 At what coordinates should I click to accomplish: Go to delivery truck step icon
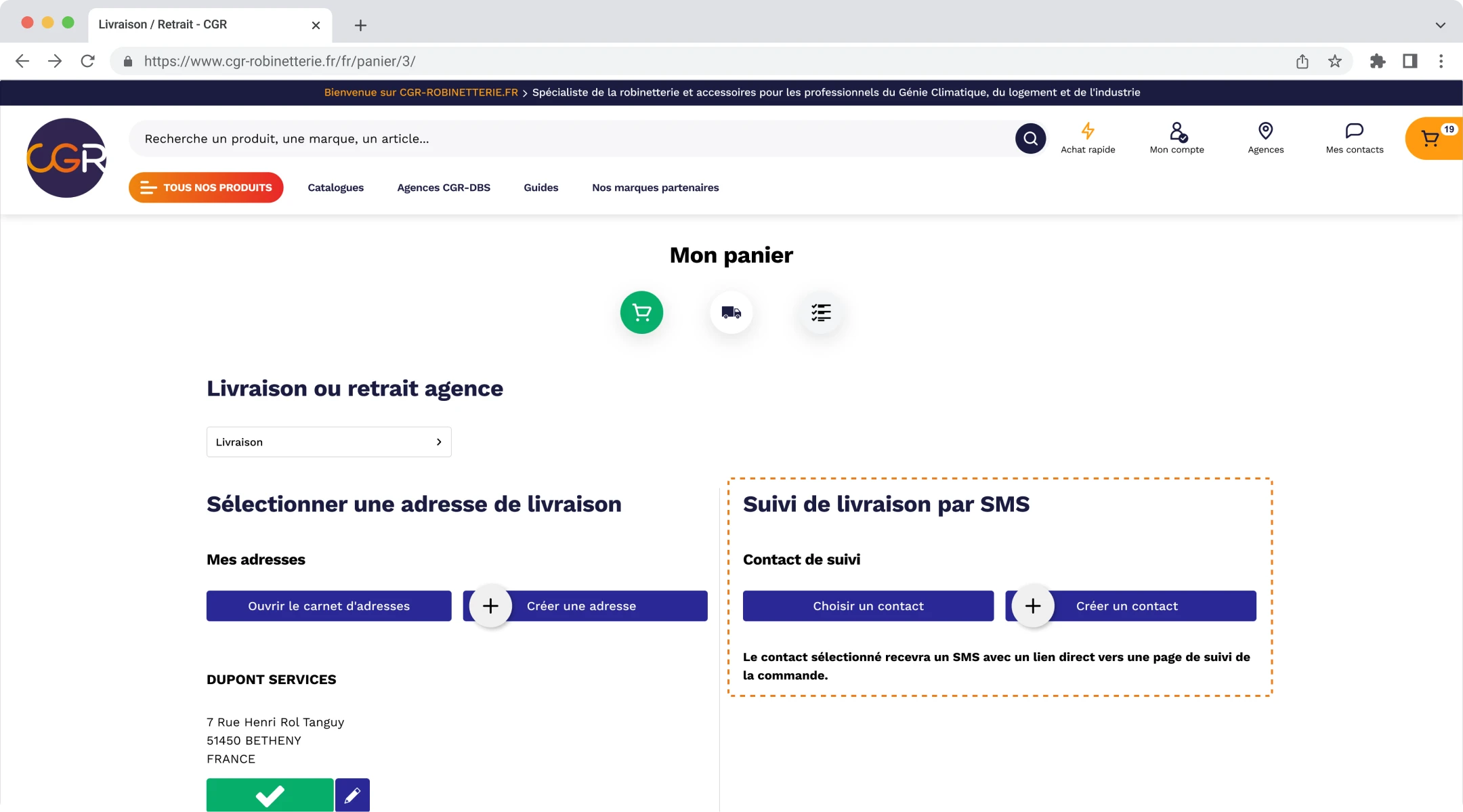point(731,312)
